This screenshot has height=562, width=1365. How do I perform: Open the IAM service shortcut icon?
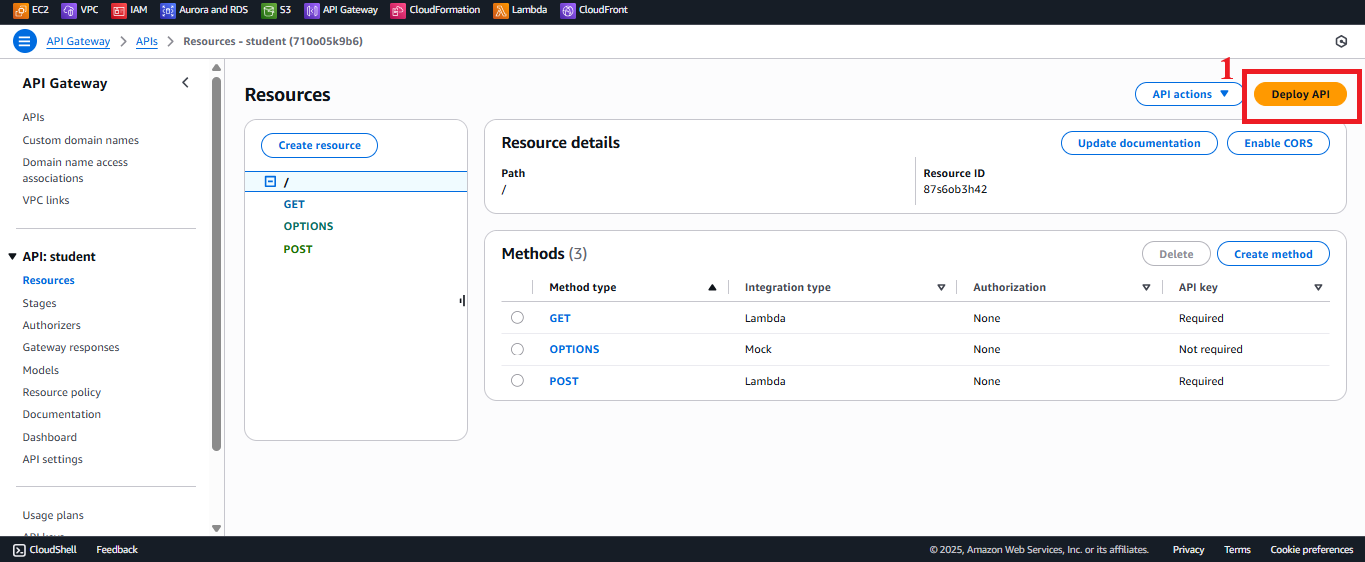[x=119, y=11]
